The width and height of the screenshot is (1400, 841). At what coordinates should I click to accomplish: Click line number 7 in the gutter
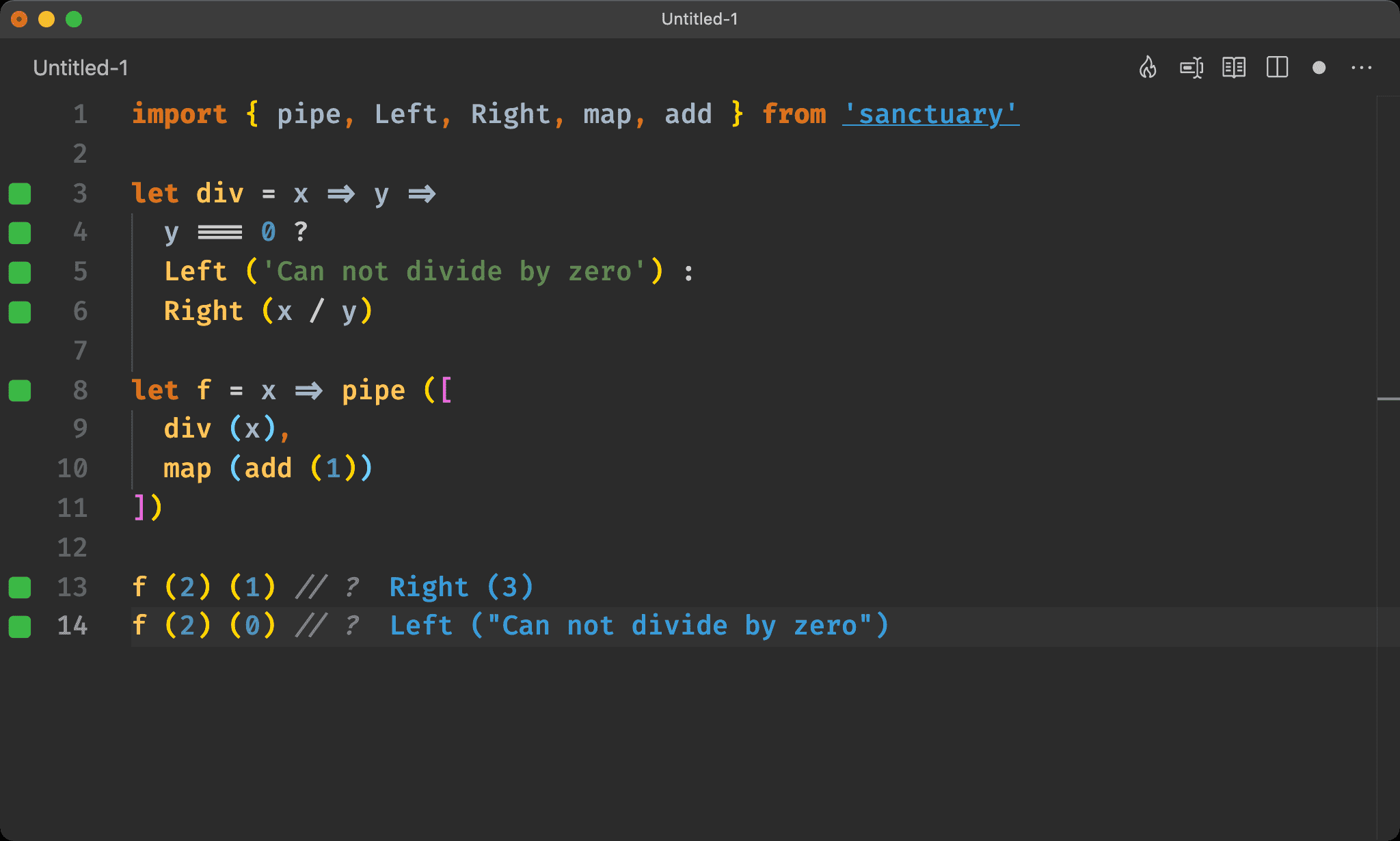click(x=81, y=351)
